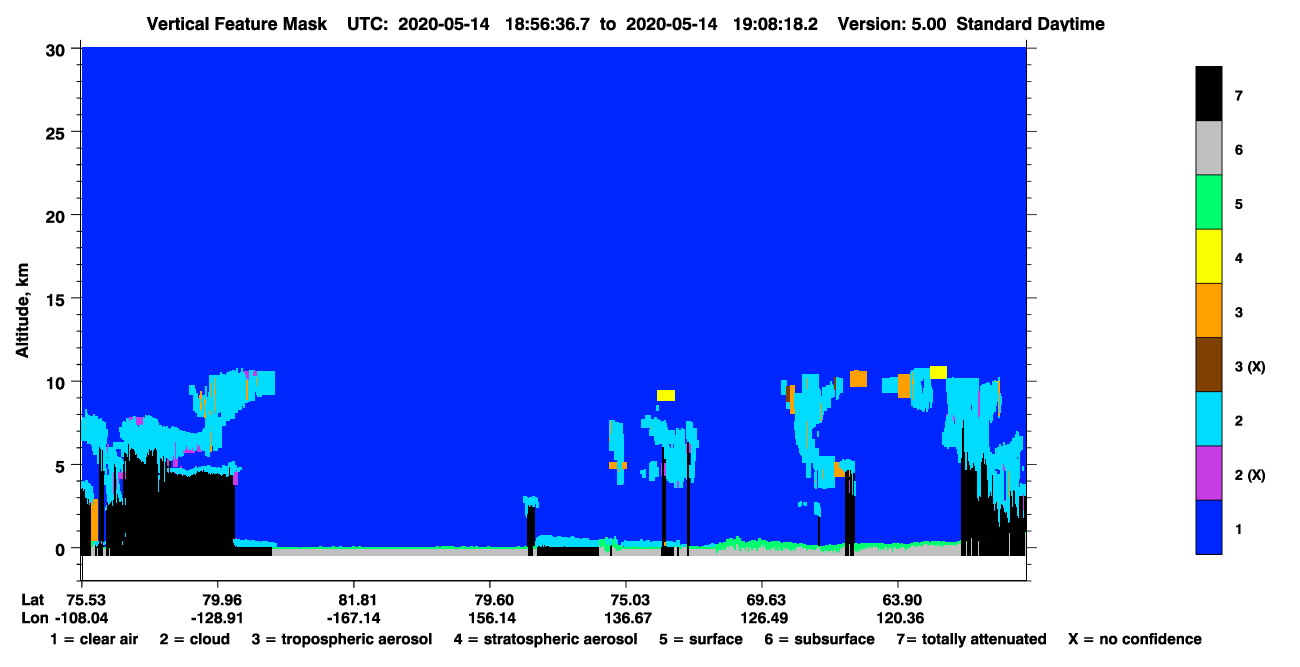Click the y-axis tick label '30'
Image resolution: width=1300 pixels, height=667 pixels.
click(x=58, y=49)
